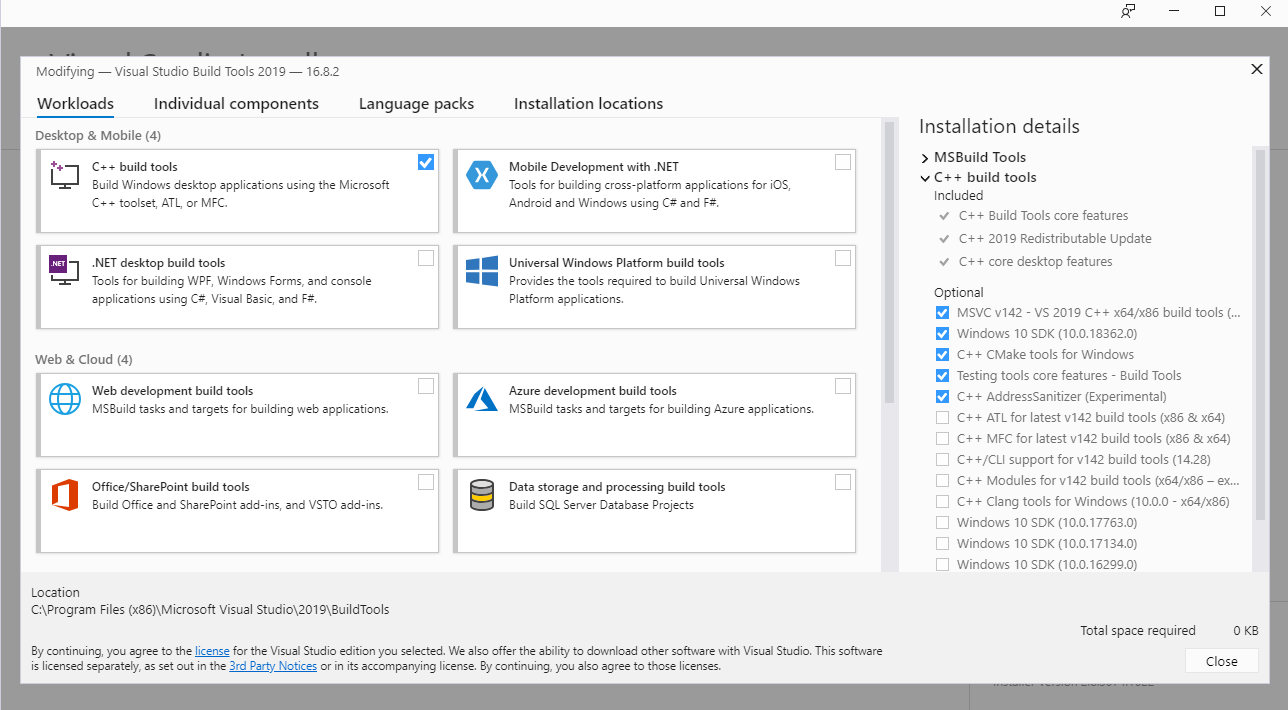Disable Windows 10 SDK (10.0.18362.0)
This screenshot has width=1288, height=710.
pyautogui.click(x=942, y=333)
